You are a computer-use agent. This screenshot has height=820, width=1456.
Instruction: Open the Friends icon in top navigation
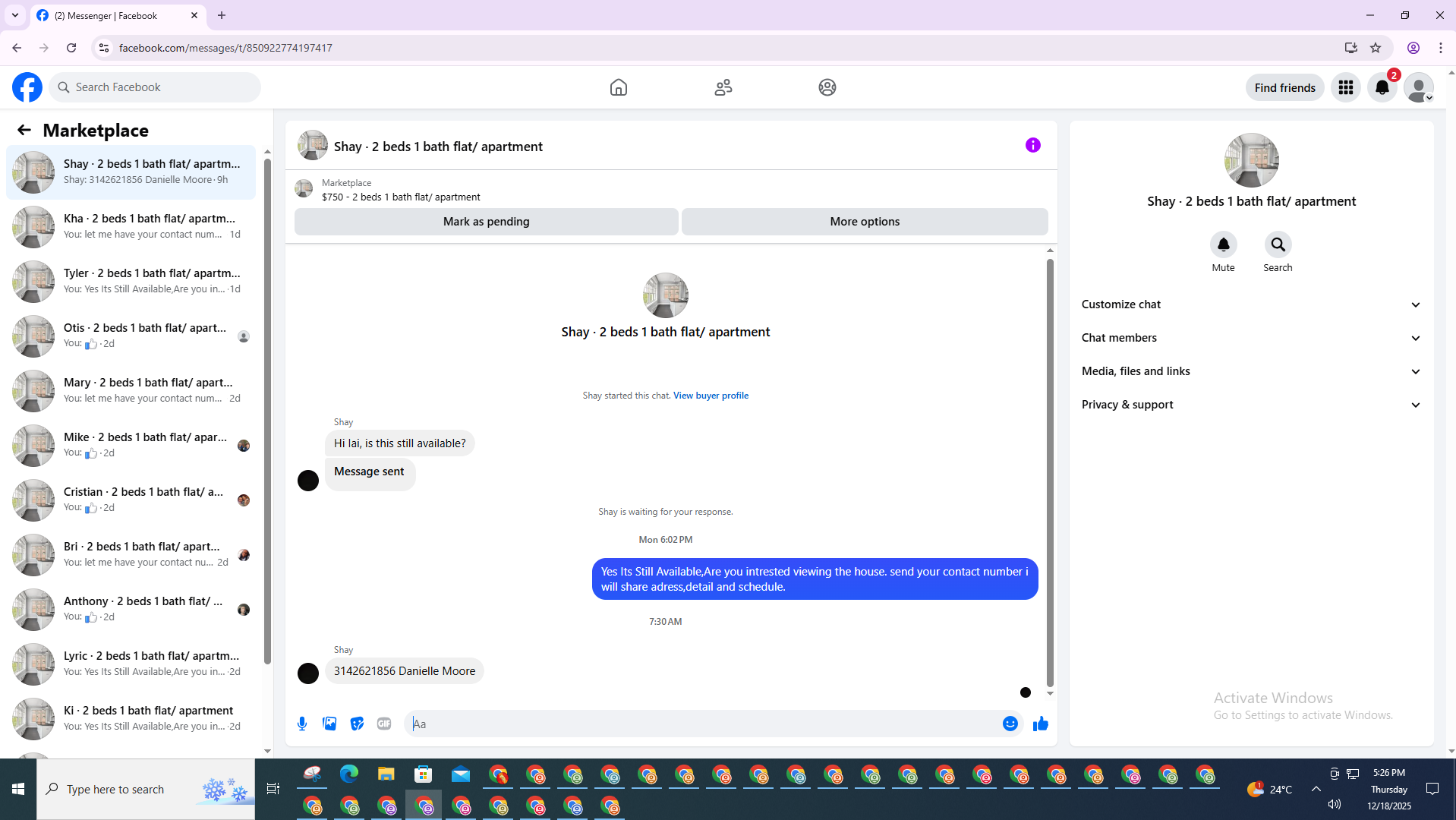(723, 87)
